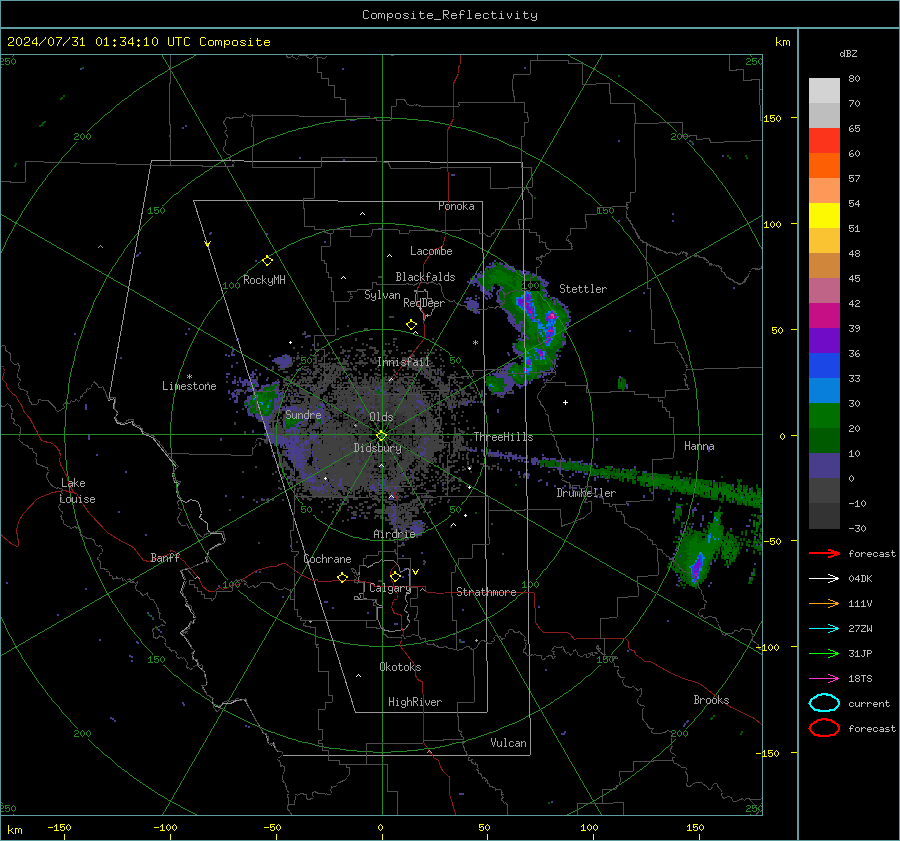Image resolution: width=900 pixels, height=841 pixels.
Task: Click the yellow radar center marker at Didsbury
Action: point(381,436)
